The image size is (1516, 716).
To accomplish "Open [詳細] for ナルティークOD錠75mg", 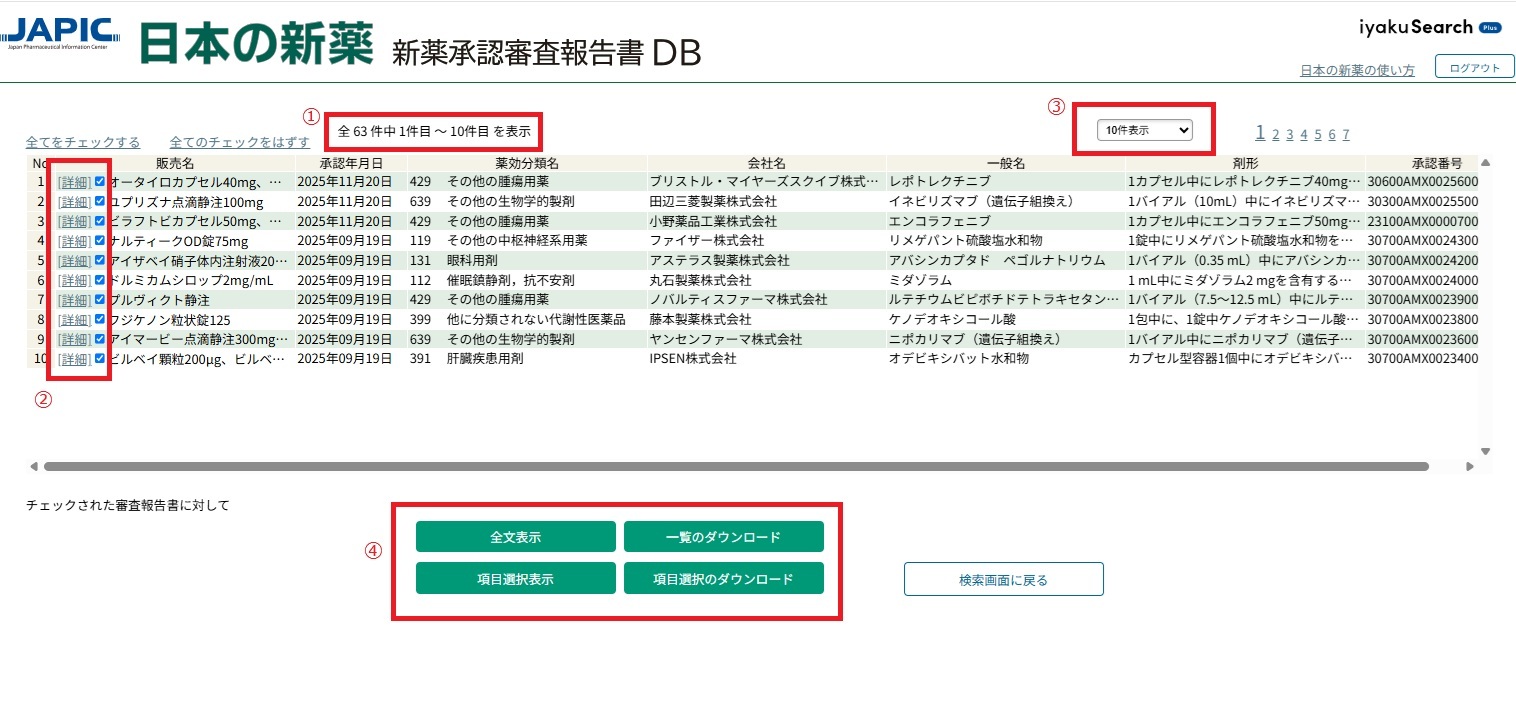I will [x=74, y=241].
